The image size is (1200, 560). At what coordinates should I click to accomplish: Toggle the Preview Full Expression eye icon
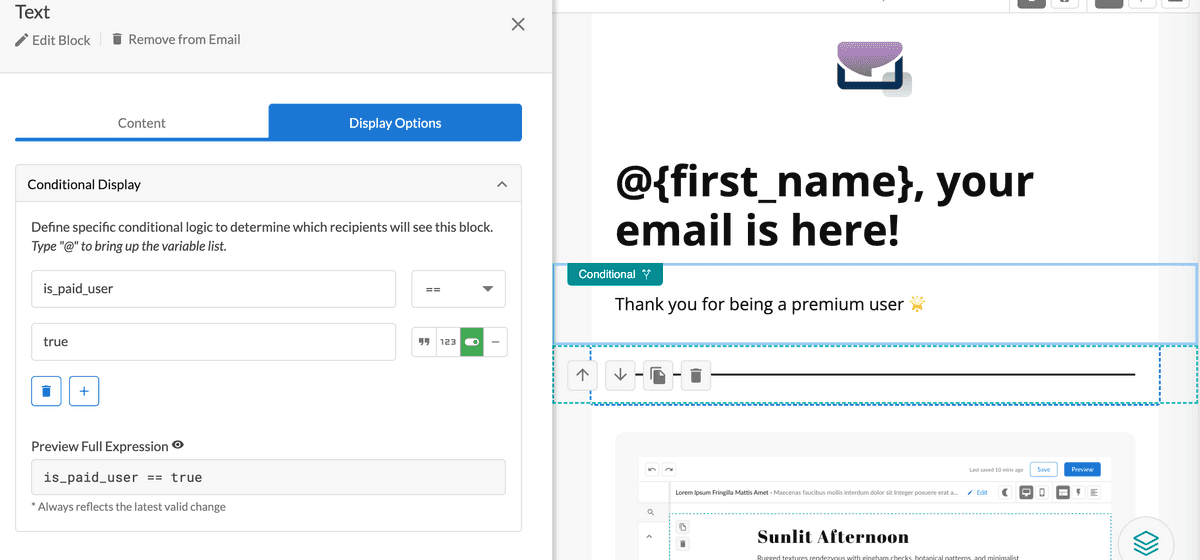tap(178, 445)
